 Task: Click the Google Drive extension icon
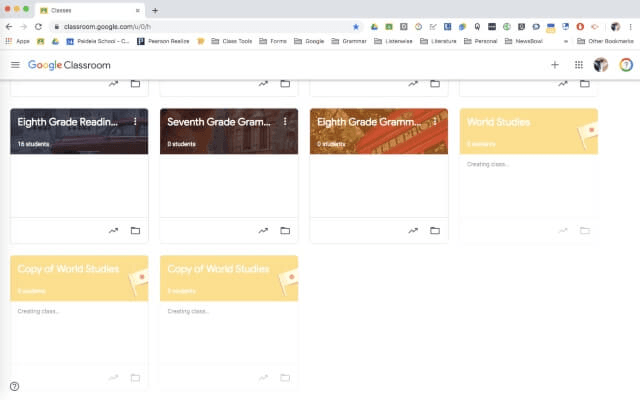(374, 27)
